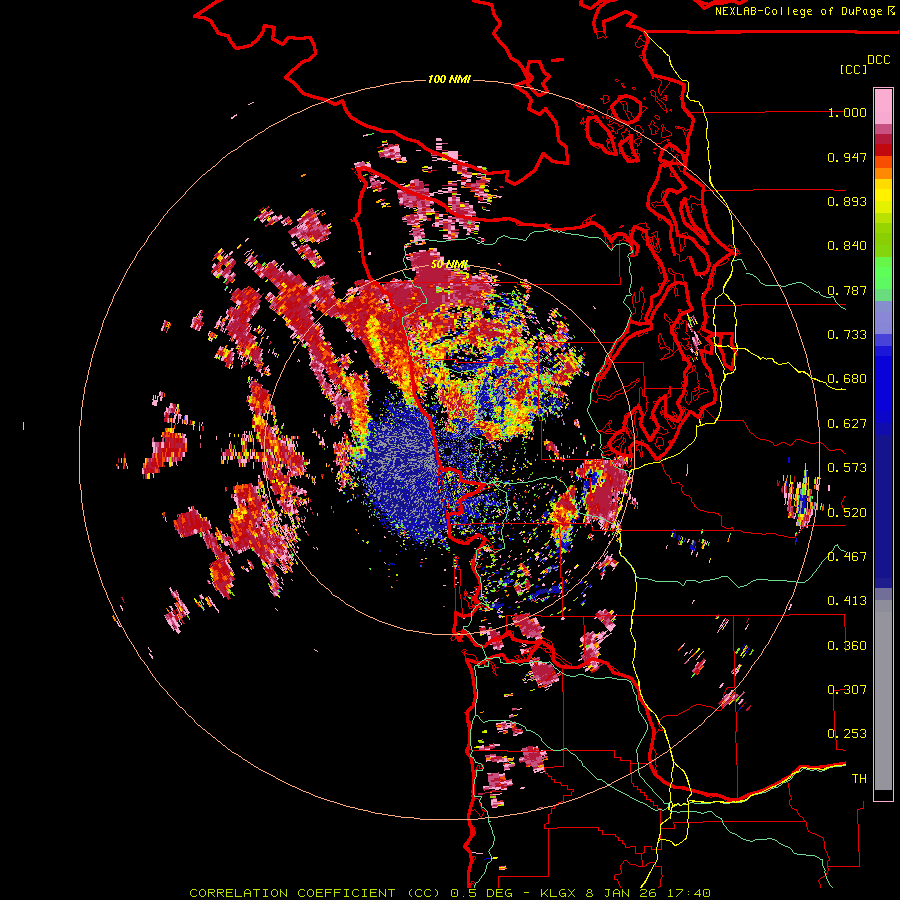Image resolution: width=900 pixels, height=900 pixels.
Task: Click the 0.680 scale value
Action: 847,379
